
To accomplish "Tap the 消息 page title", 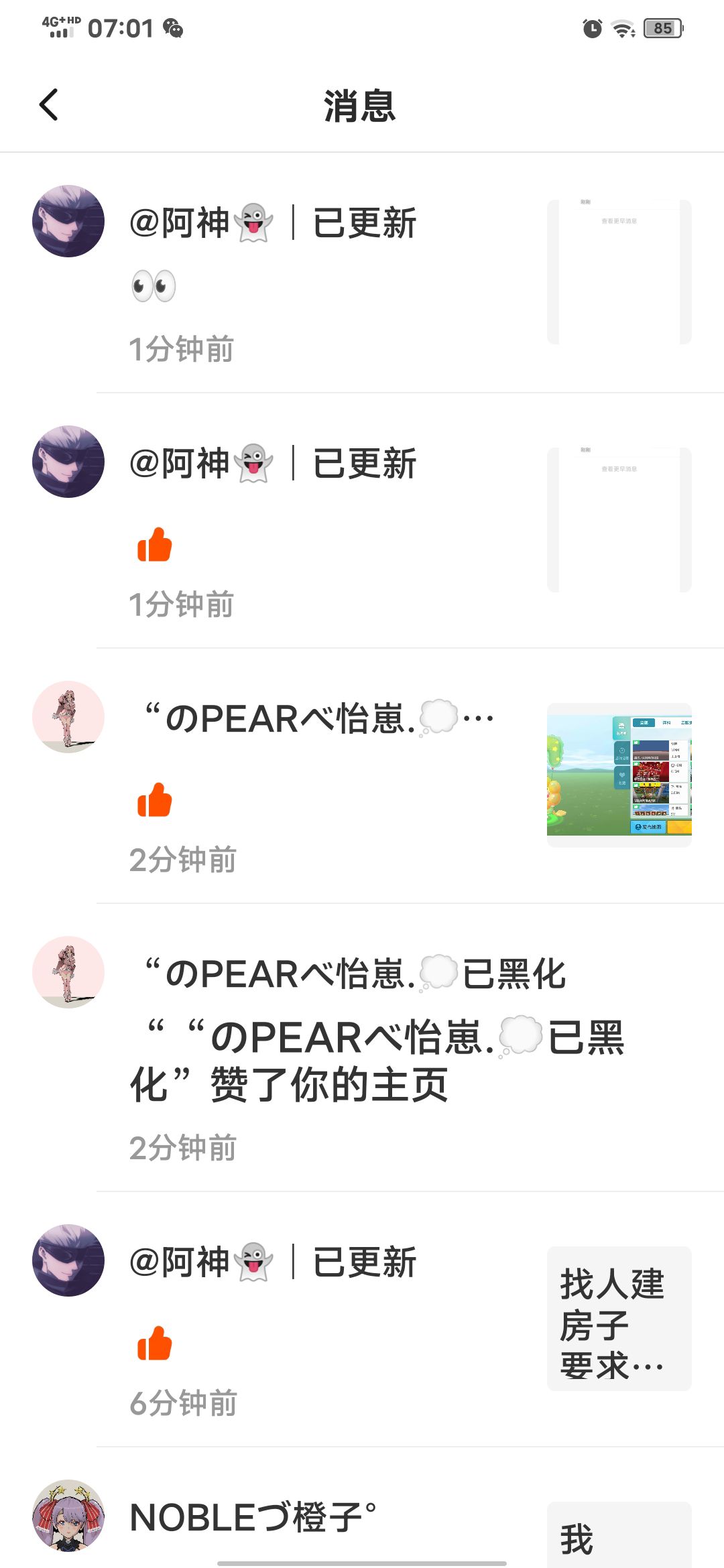I will coord(360,106).
